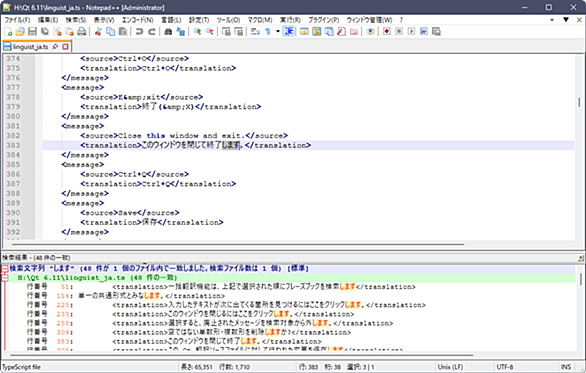Open the 検索(S) menu
The image size is (586, 373).
(x=75, y=20)
